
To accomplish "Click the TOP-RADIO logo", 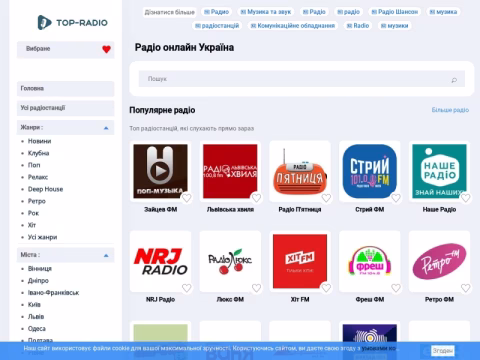I will (72, 22).
